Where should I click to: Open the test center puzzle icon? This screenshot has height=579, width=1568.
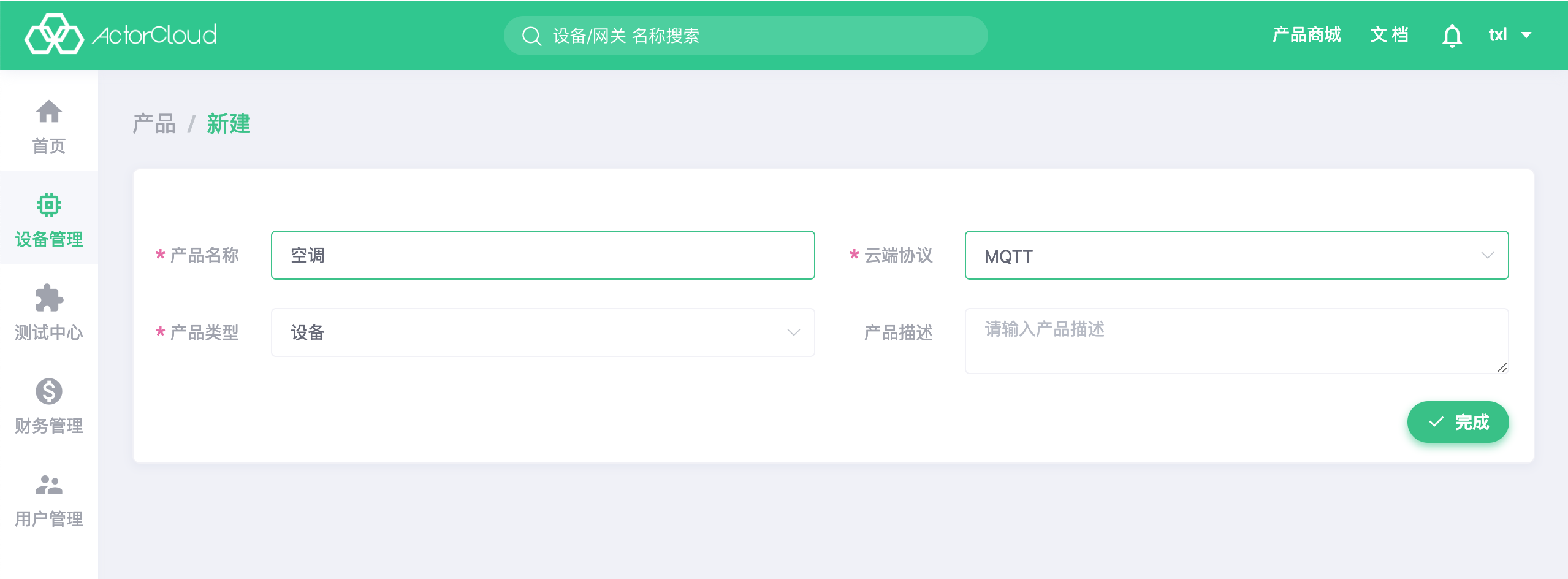click(x=48, y=298)
